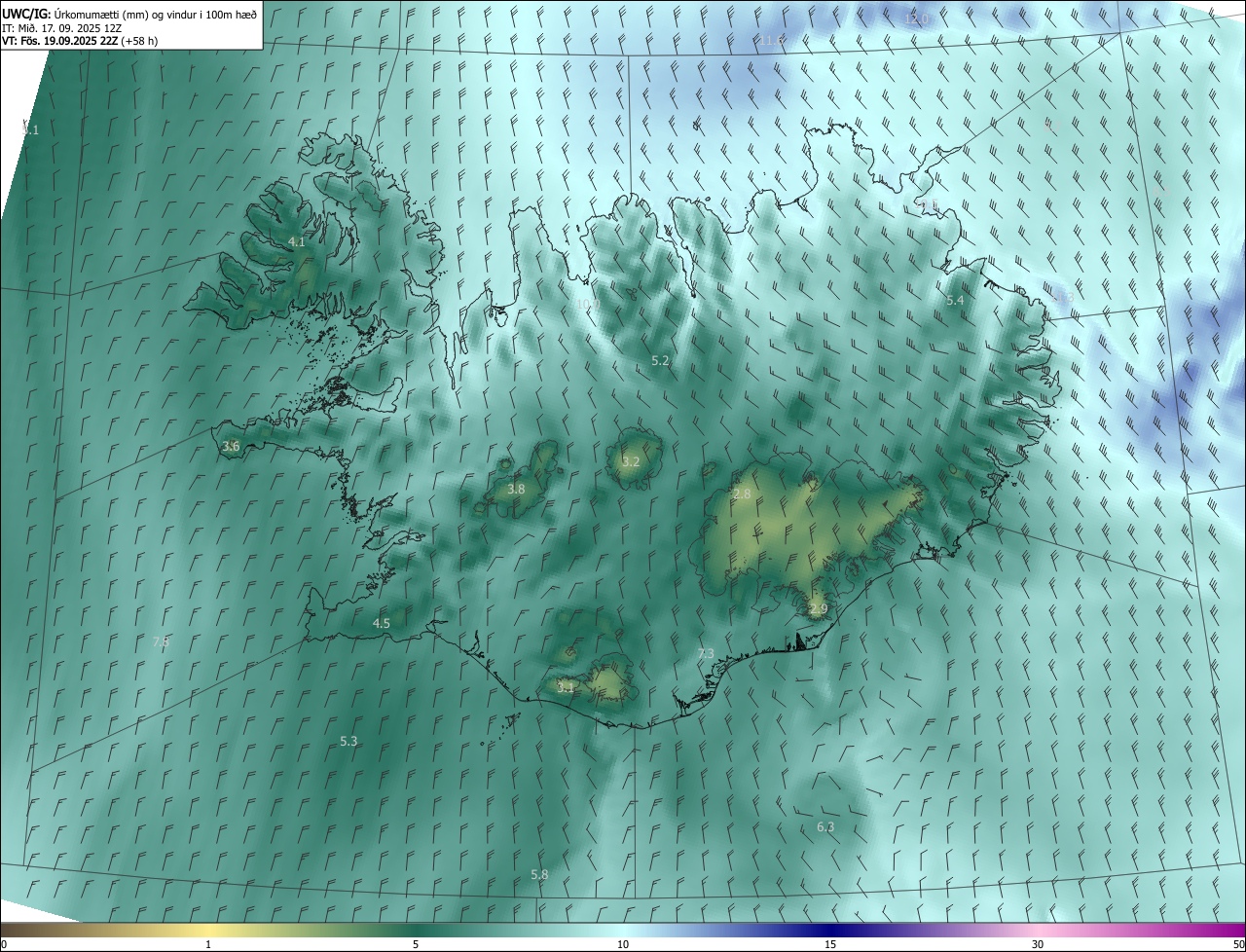Click the 2.8 value on Vatnajökull
The width and height of the screenshot is (1246, 952).
point(742,494)
